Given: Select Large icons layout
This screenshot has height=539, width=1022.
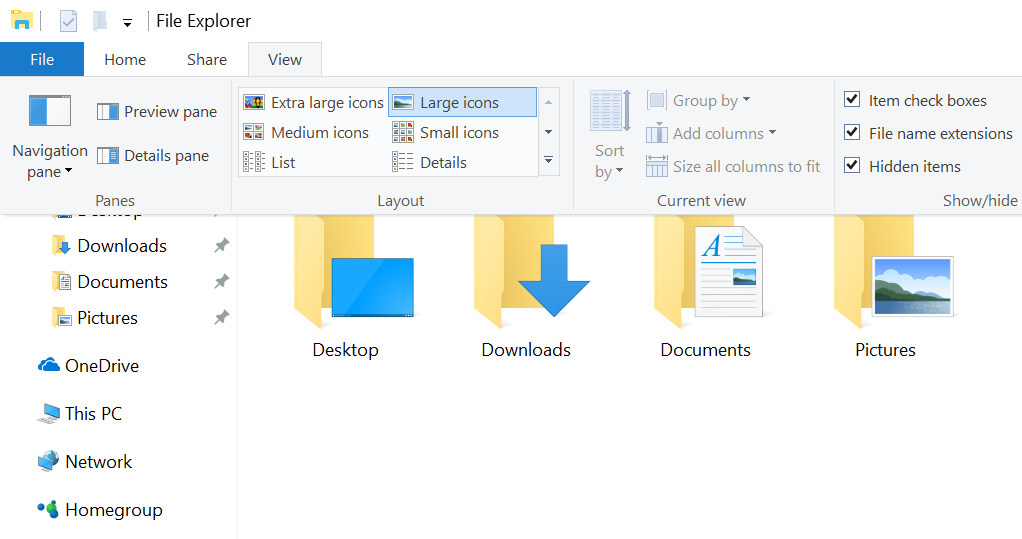Looking at the screenshot, I should tap(462, 102).
